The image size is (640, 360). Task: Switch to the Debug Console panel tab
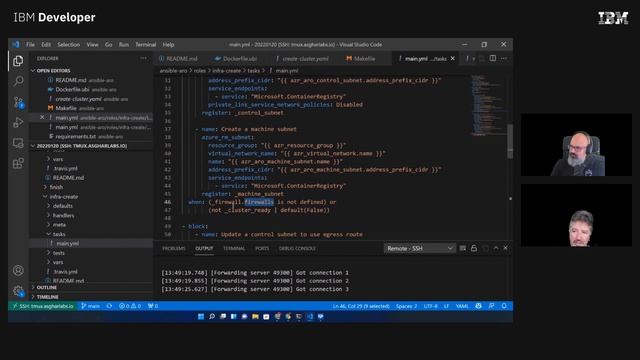click(297, 248)
